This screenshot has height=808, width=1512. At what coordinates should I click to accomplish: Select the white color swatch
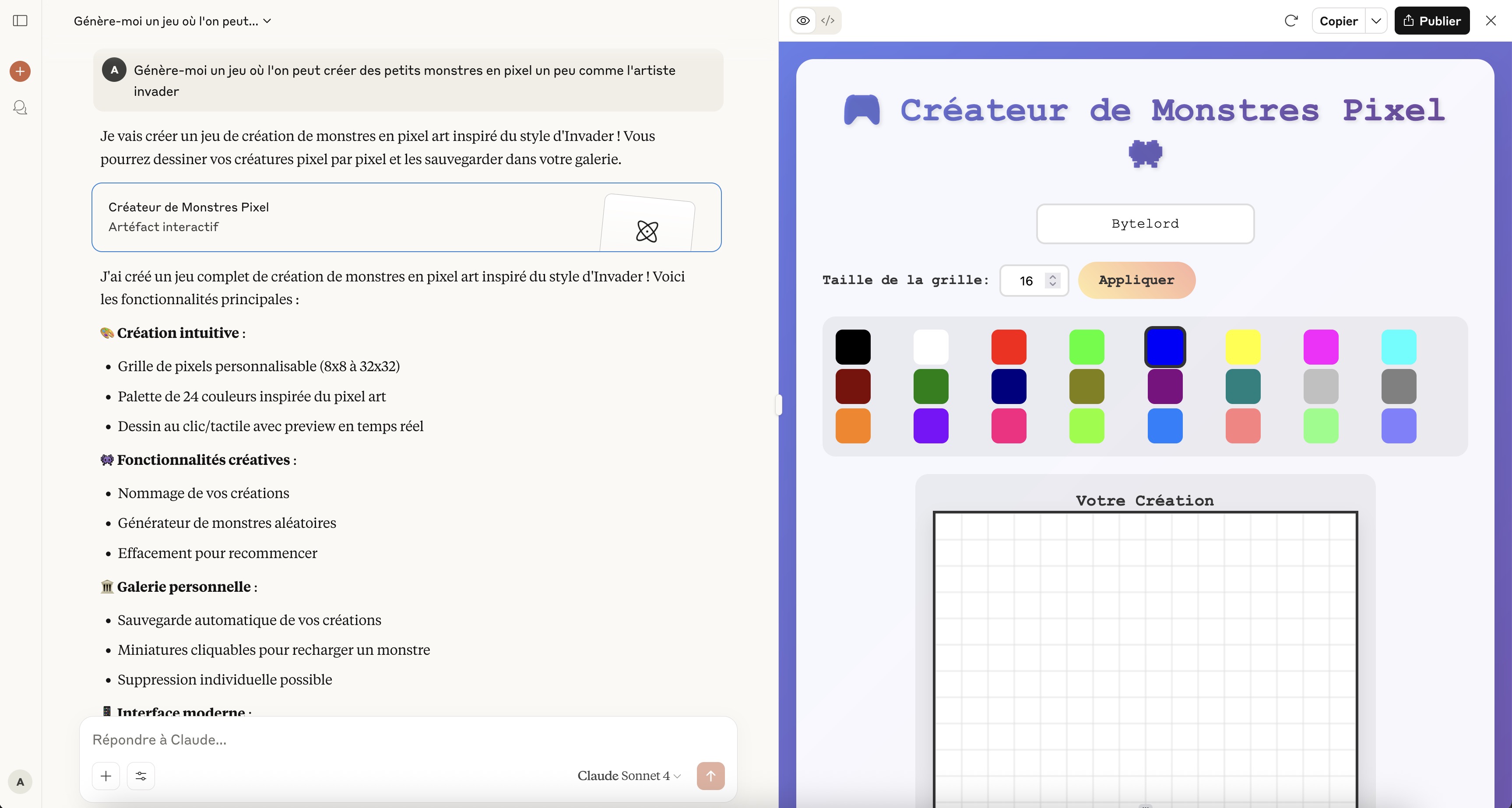(931, 347)
